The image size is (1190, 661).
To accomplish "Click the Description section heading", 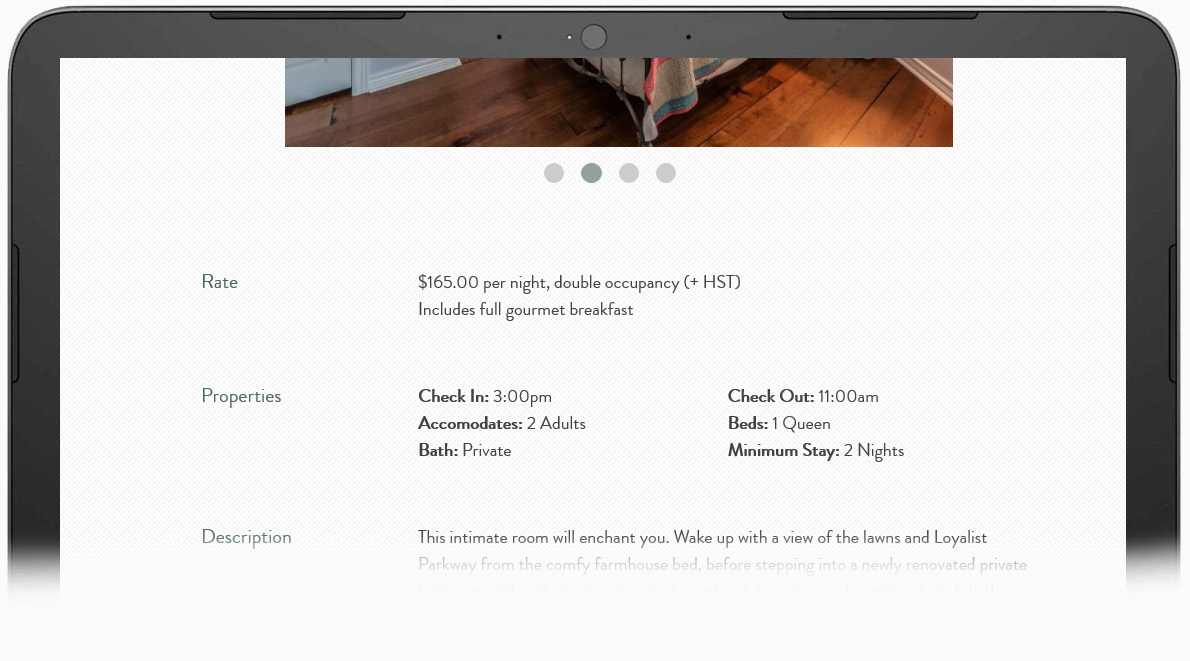I will [247, 537].
